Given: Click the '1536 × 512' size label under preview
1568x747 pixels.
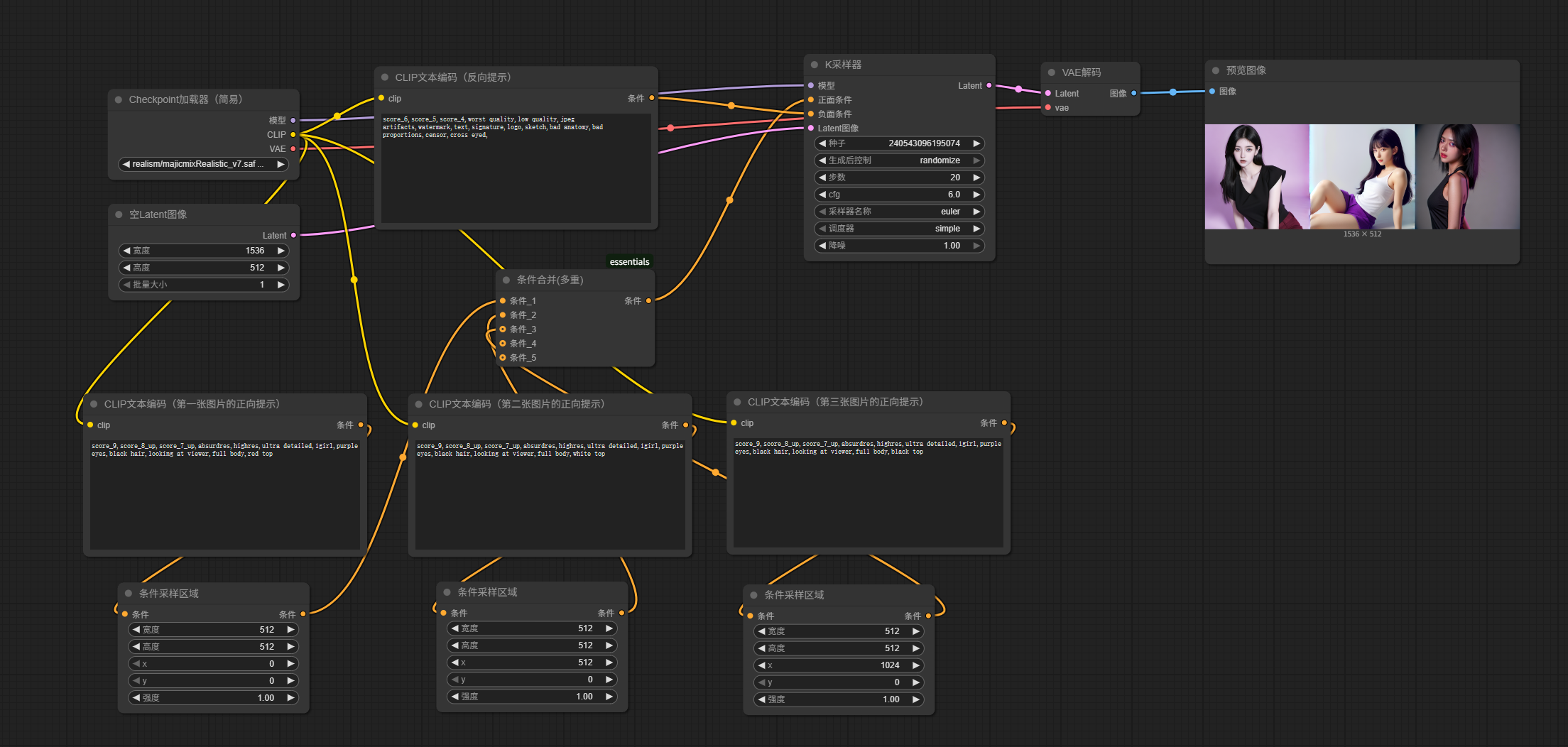Looking at the screenshot, I should (1362, 234).
